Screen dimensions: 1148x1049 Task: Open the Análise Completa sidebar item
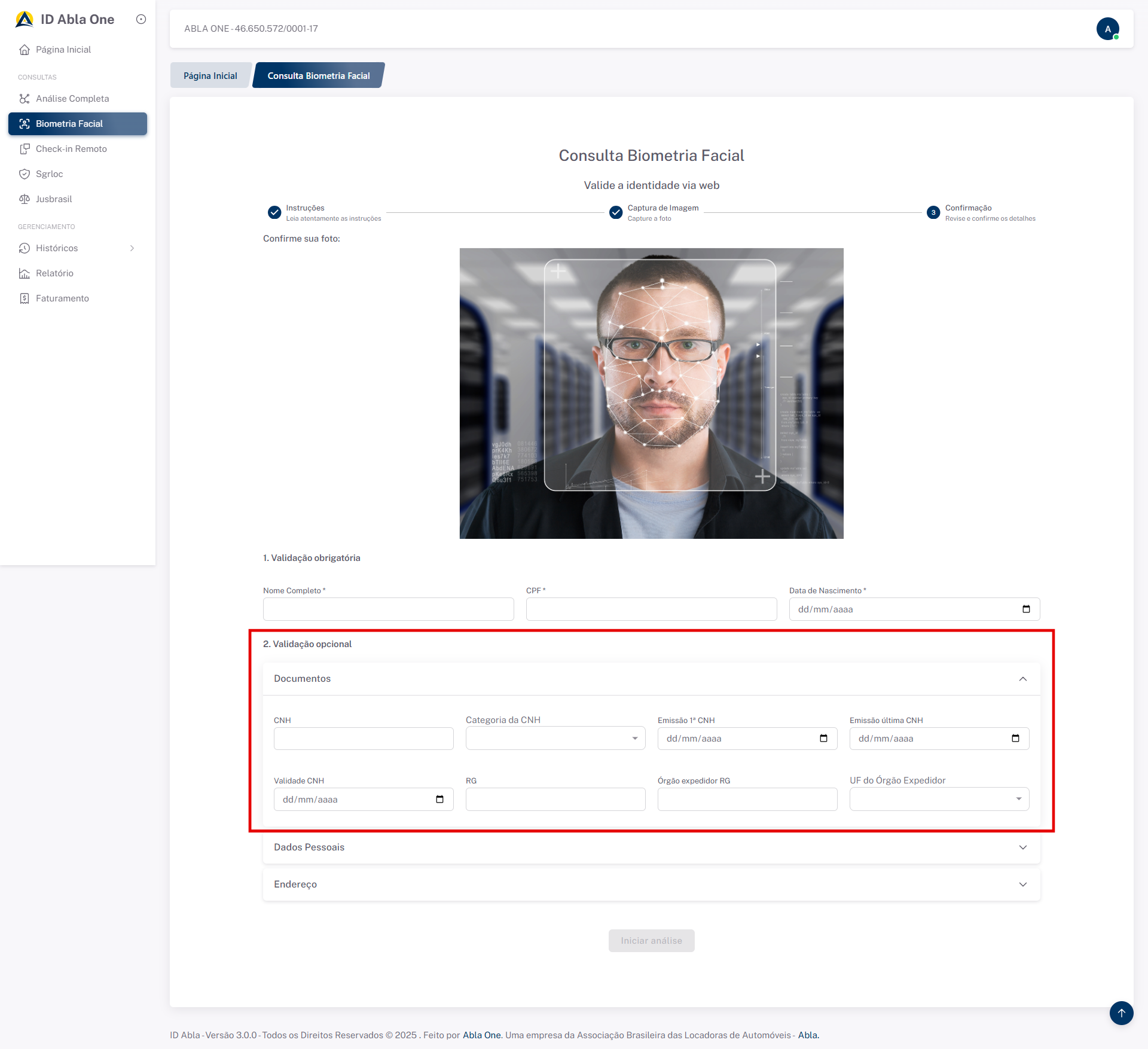[72, 99]
